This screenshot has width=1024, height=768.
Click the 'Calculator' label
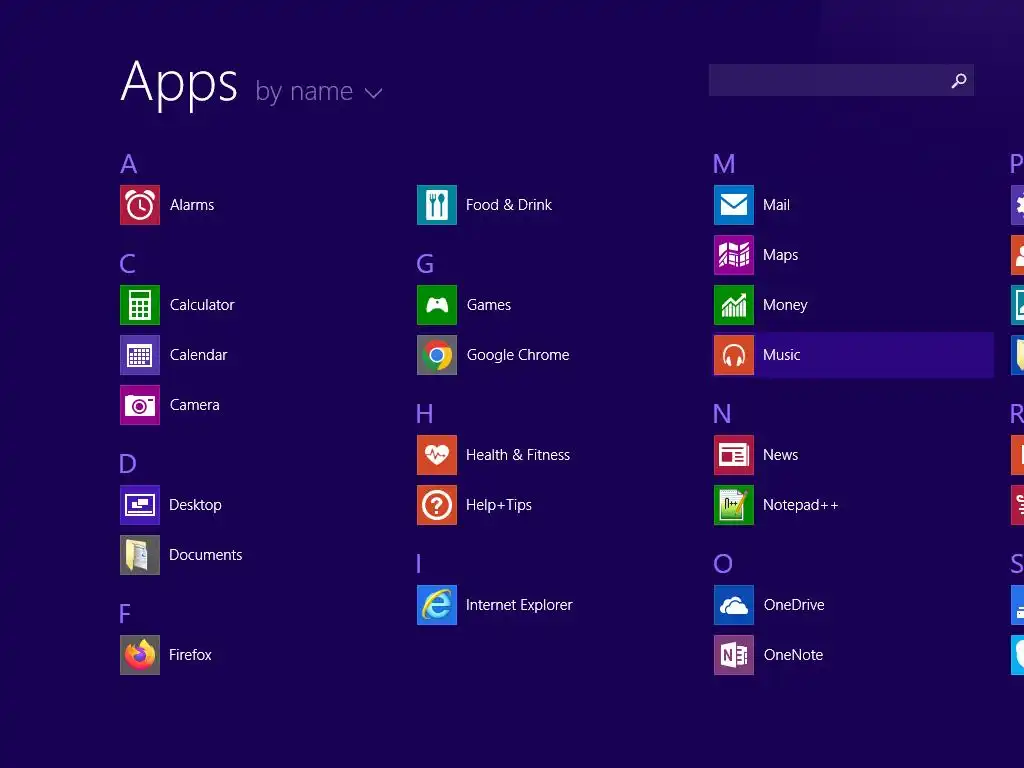coord(202,305)
